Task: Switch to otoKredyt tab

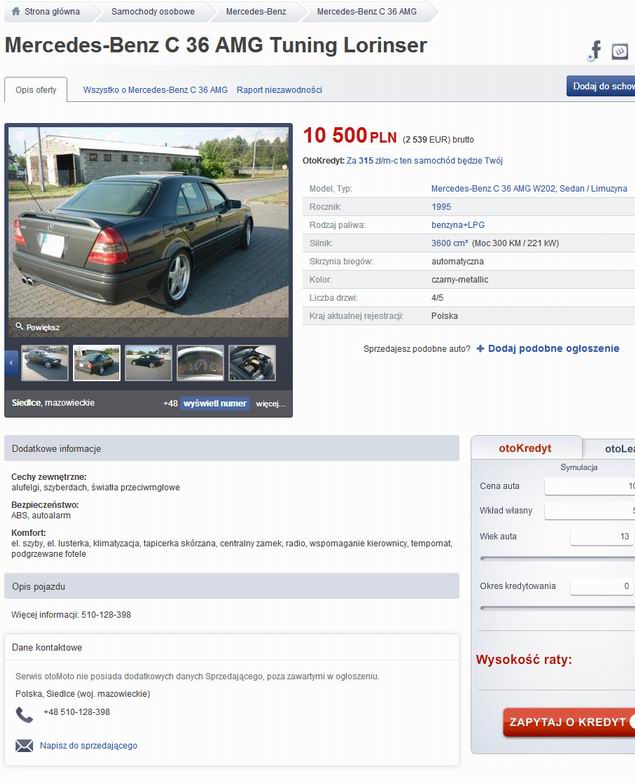Action: pos(525,448)
